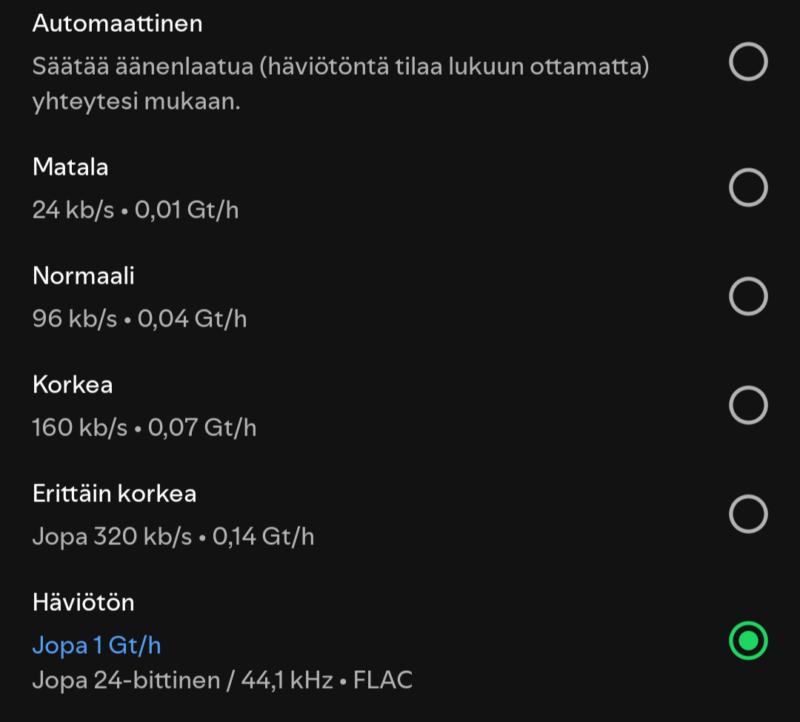Viewport: 800px width, 722px height.
Task: Click the 24 kb/s bitrate description
Action: point(135,210)
